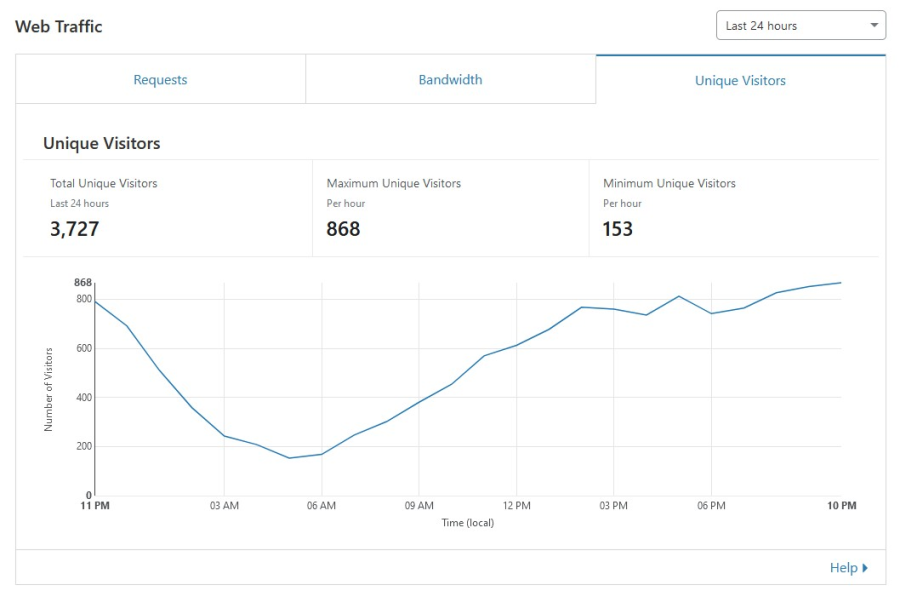Click the Time (local) axis title
The width and height of the screenshot is (900, 591).
[x=468, y=523]
